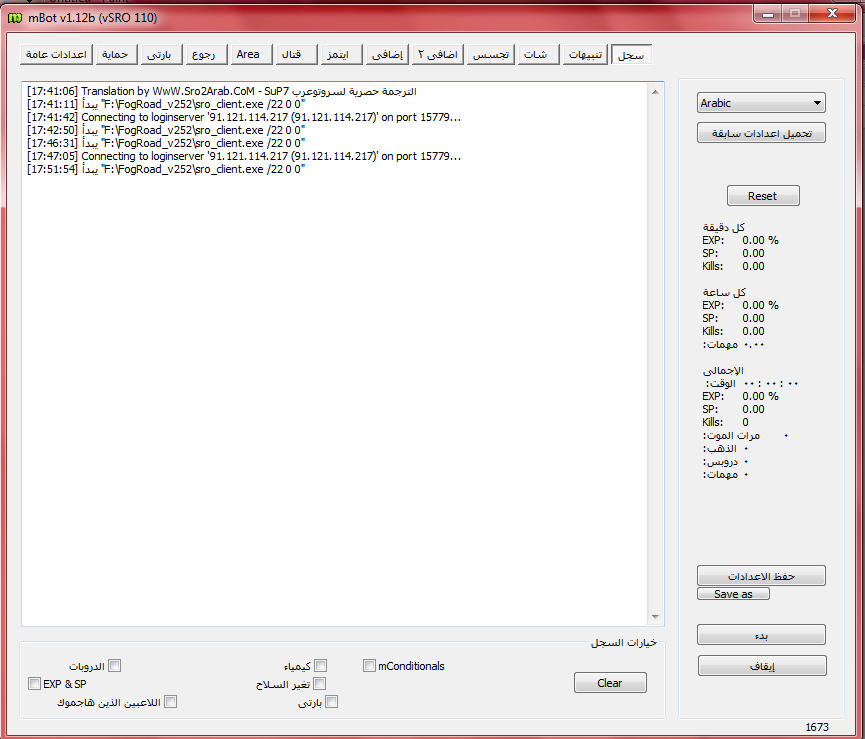Click the تحميل اعدادات سابقة button
Image resolution: width=865 pixels, height=739 pixels.
[761, 133]
